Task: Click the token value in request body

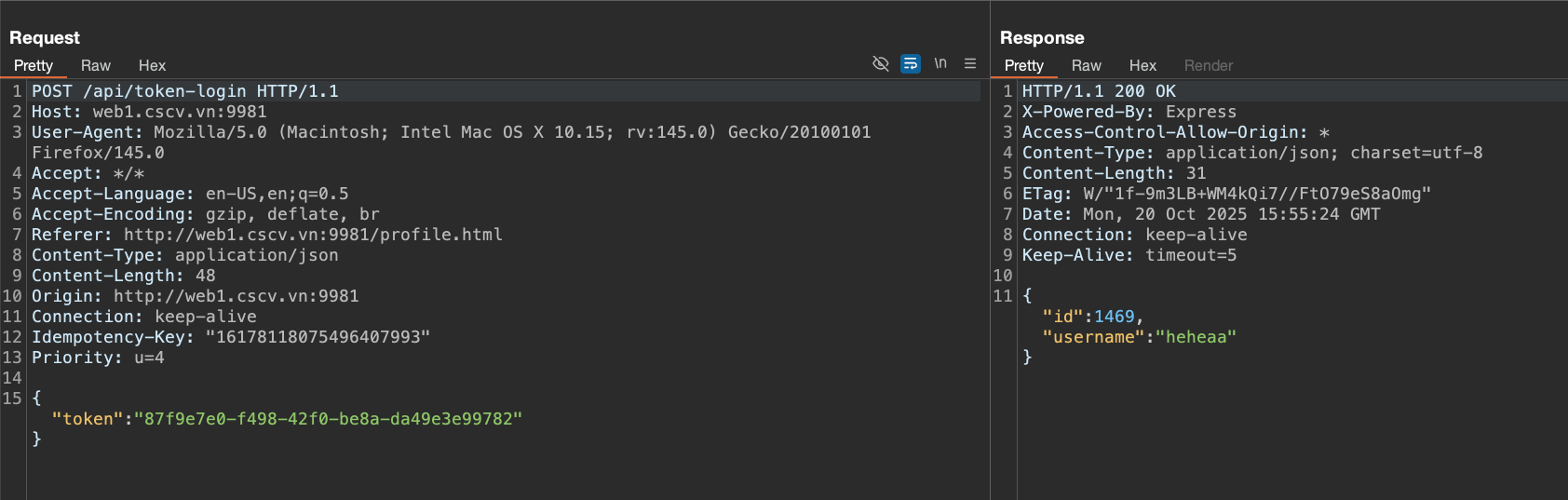Action: [x=328, y=419]
